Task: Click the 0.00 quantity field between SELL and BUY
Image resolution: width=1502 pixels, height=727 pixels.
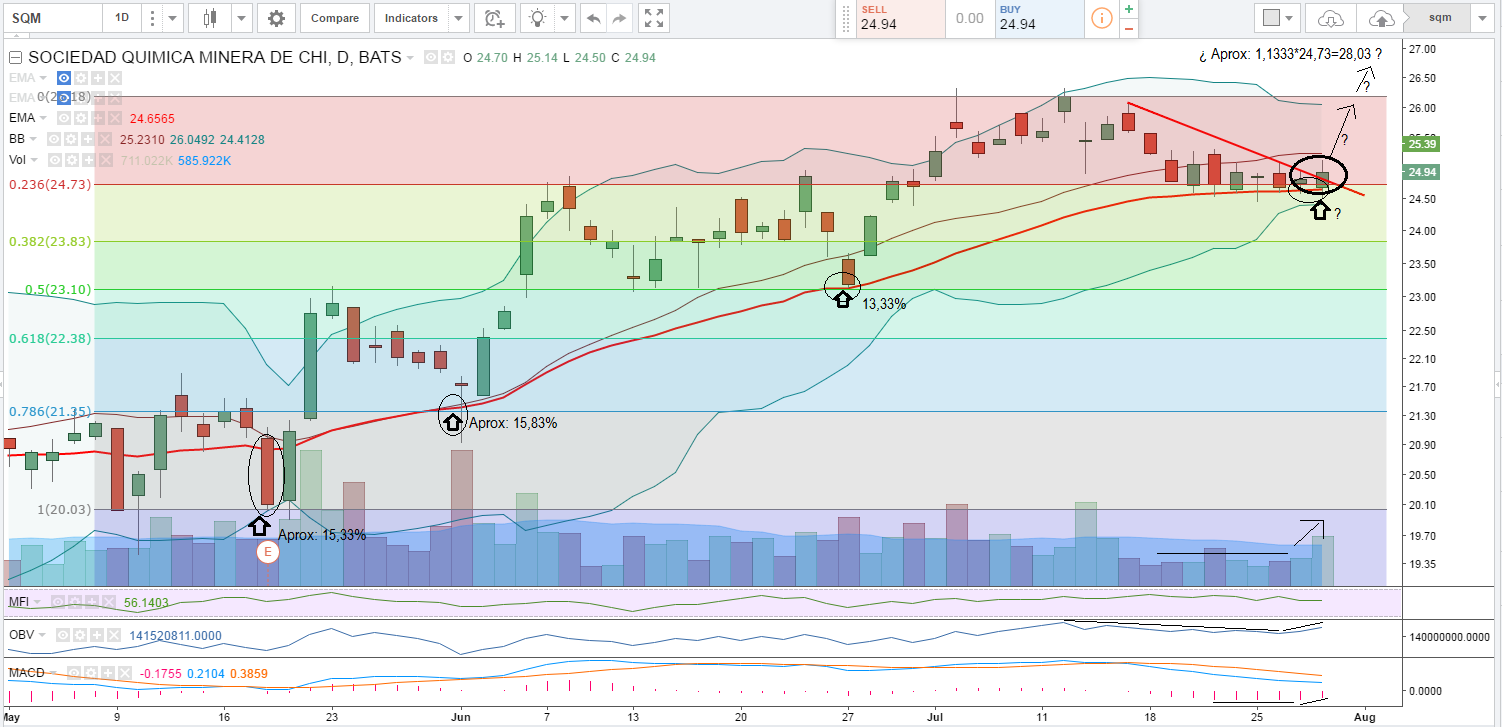Action: [968, 18]
